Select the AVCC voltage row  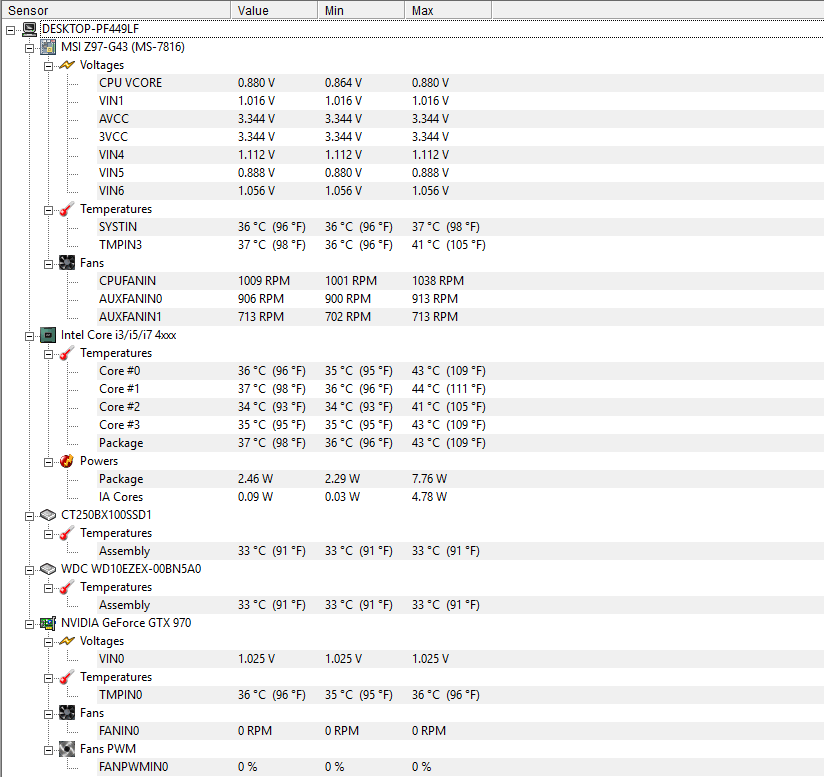tap(460, 119)
